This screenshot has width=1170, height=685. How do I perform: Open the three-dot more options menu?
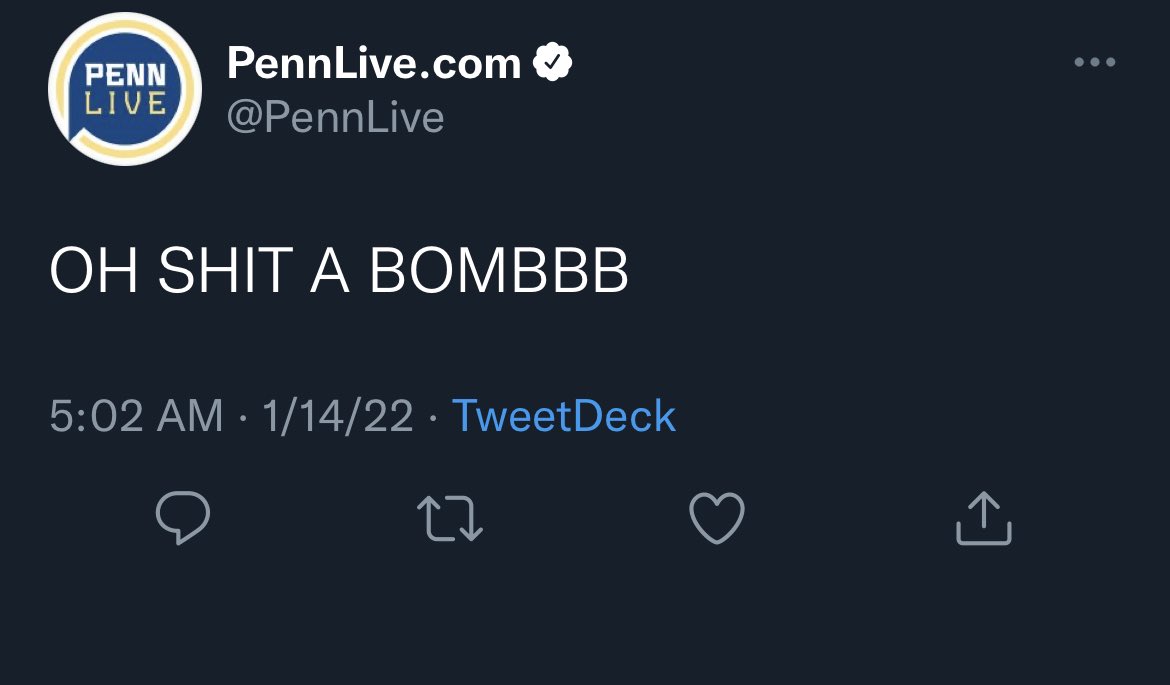pos(1094,63)
